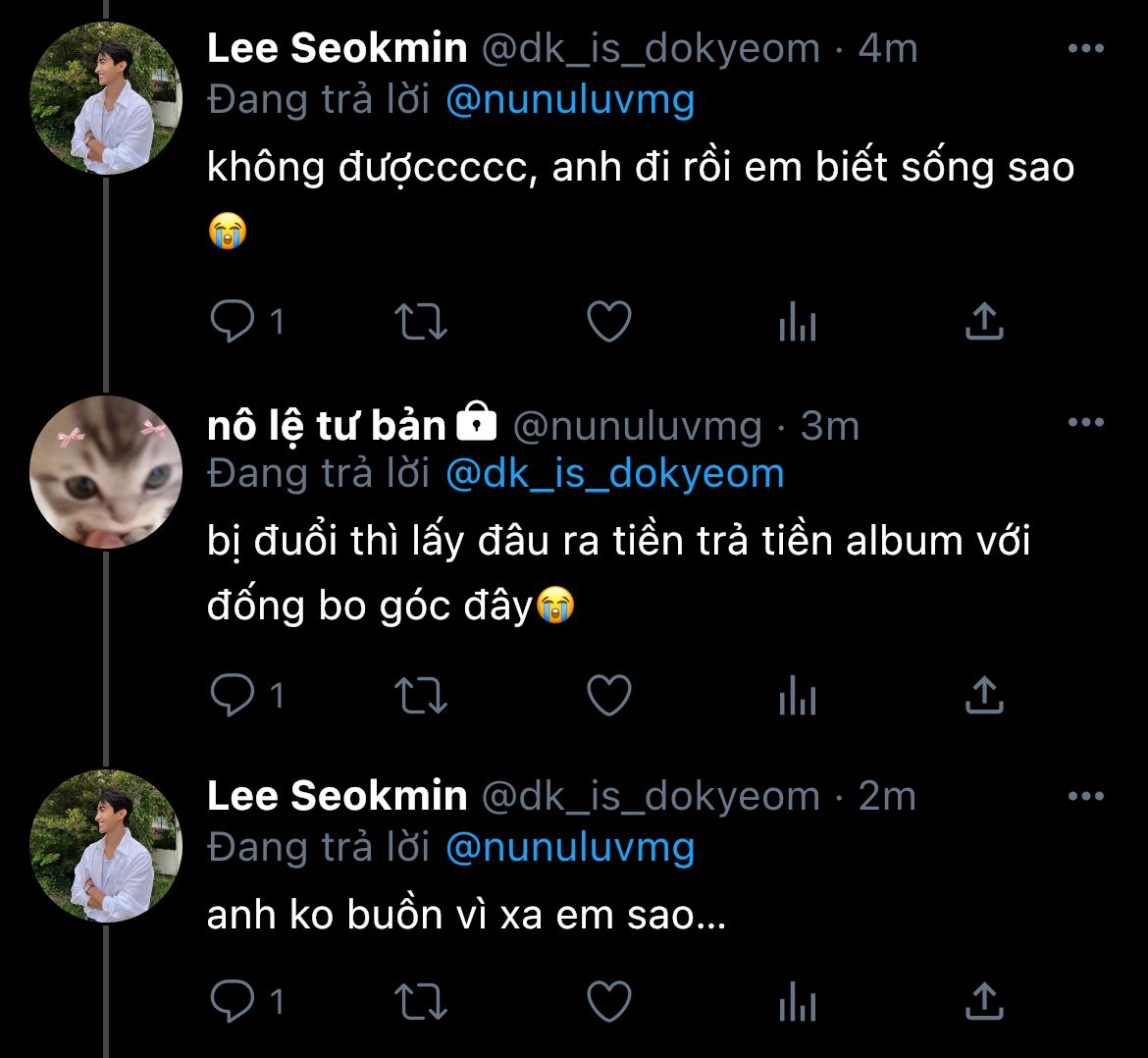Reply to the first Lee Seokmin tweet
The width and height of the screenshot is (1148, 1058).
tap(233, 321)
